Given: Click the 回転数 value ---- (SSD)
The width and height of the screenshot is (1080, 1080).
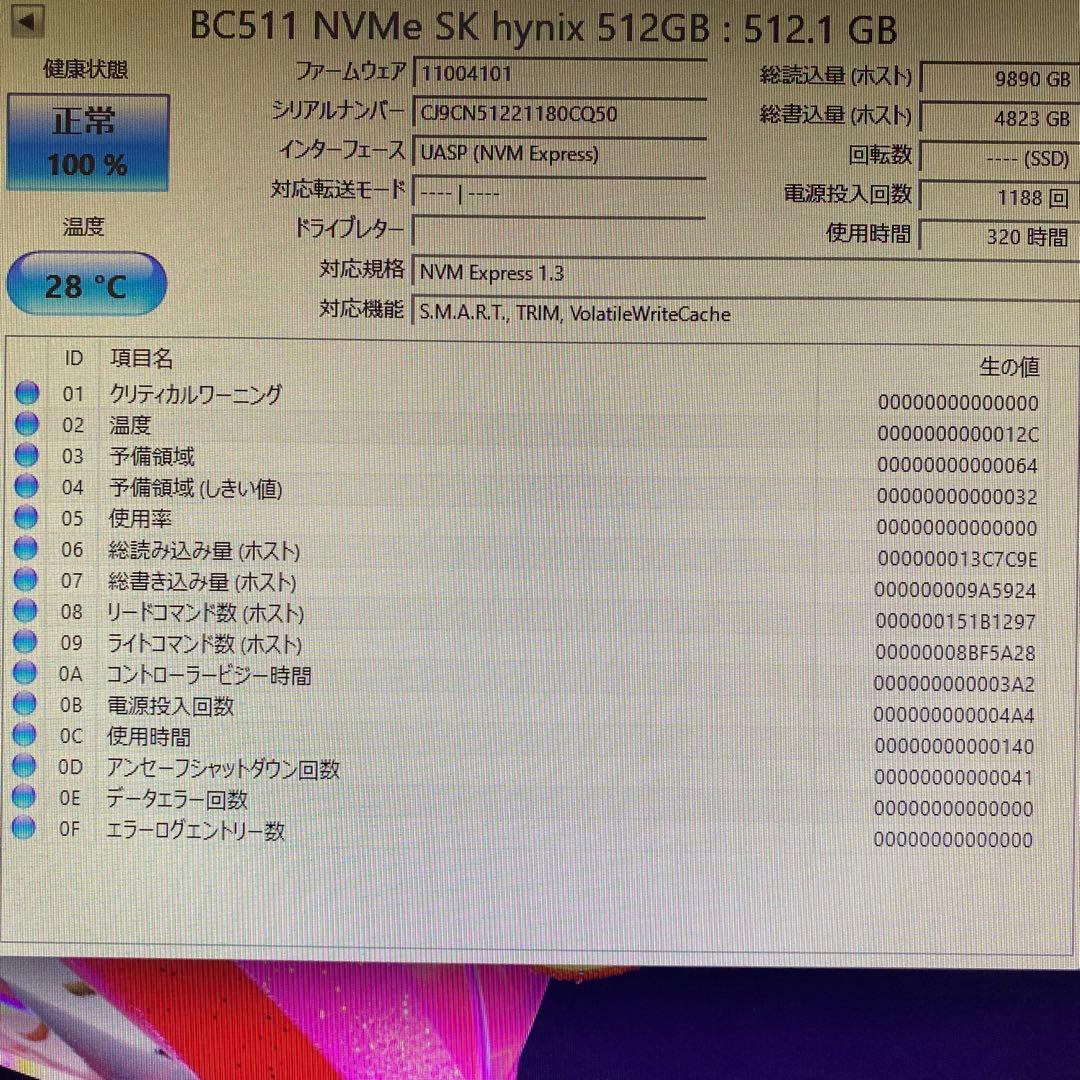Looking at the screenshot, I should 999,158.
